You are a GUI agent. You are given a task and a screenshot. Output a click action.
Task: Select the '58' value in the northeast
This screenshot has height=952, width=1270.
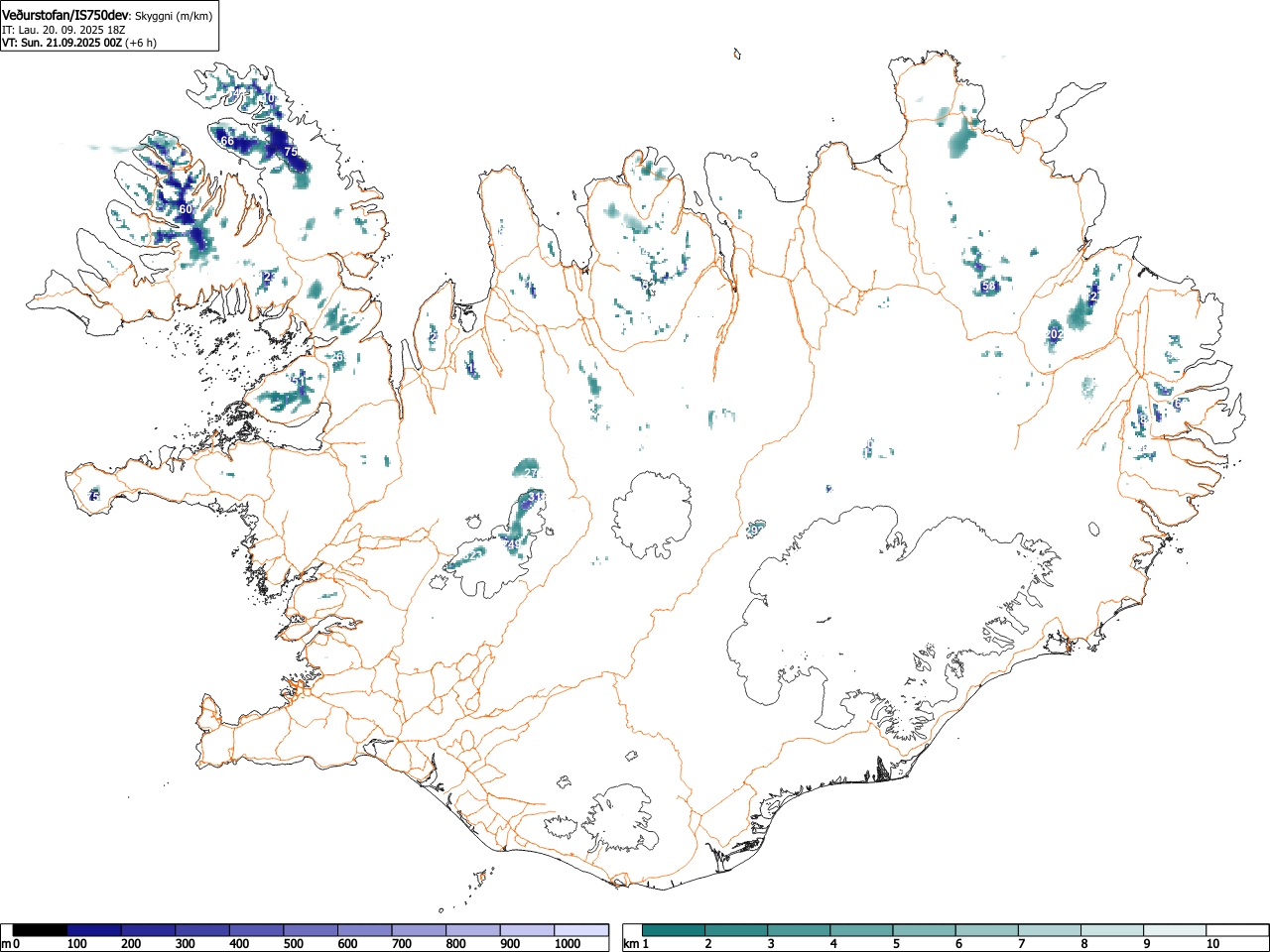point(988,287)
